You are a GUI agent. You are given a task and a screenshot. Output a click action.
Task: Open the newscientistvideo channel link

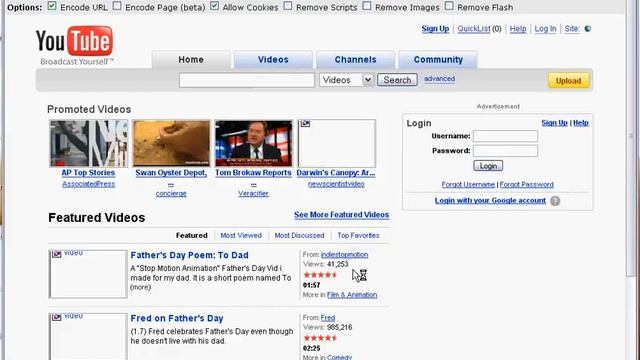pos(336,184)
